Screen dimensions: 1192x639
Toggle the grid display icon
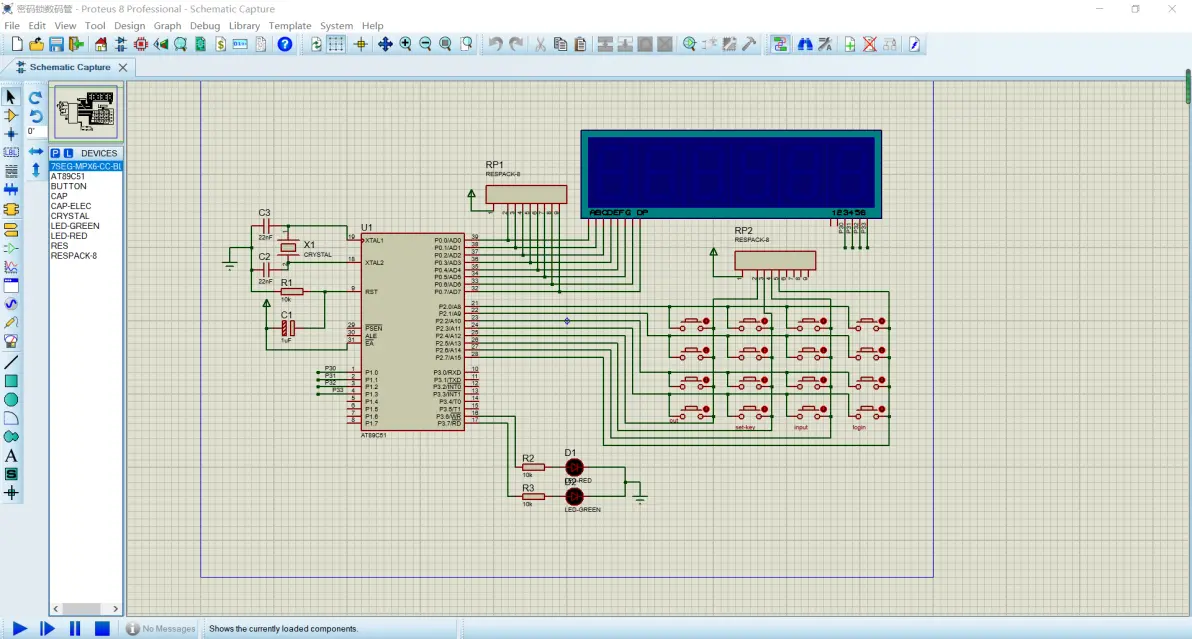tap(336, 44)
